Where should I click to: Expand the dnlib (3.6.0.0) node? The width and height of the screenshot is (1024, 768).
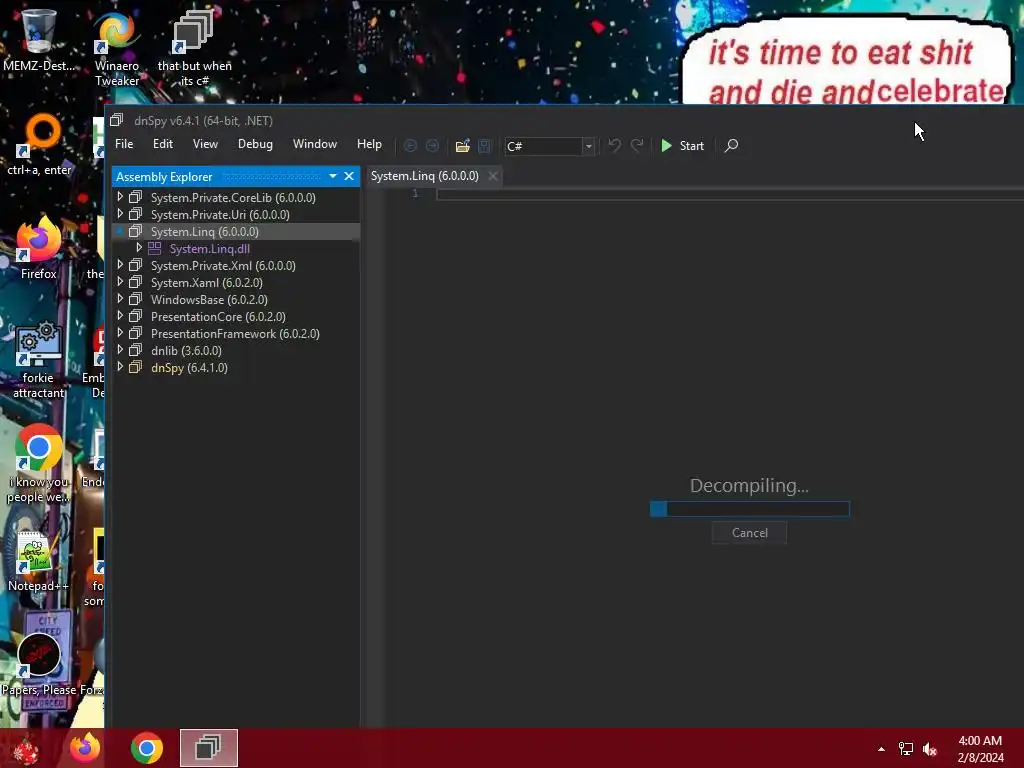[120, 349]
